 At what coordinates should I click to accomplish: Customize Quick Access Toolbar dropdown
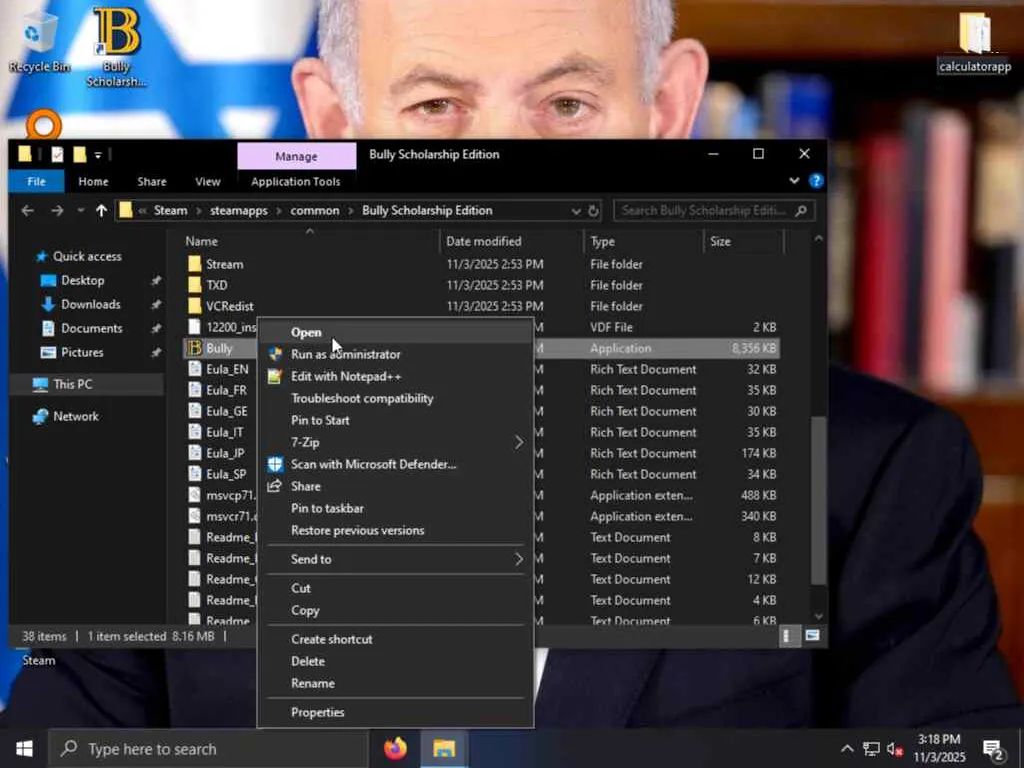point(98,155)
